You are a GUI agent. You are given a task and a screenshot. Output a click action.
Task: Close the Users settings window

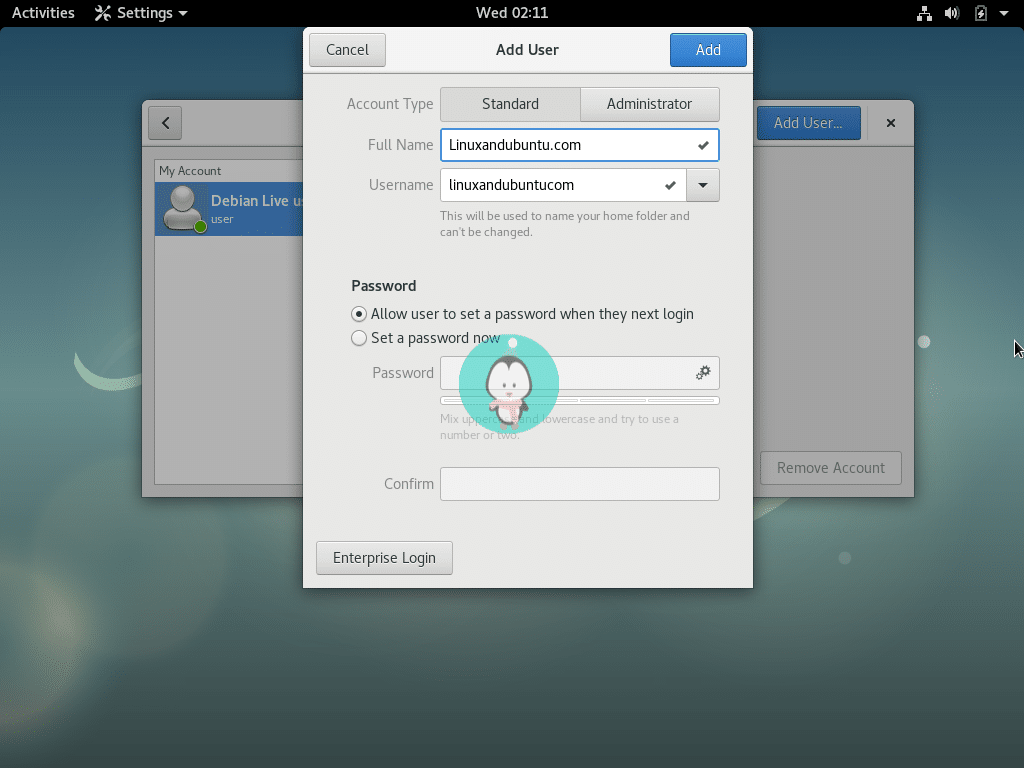(x=890, y=123)
